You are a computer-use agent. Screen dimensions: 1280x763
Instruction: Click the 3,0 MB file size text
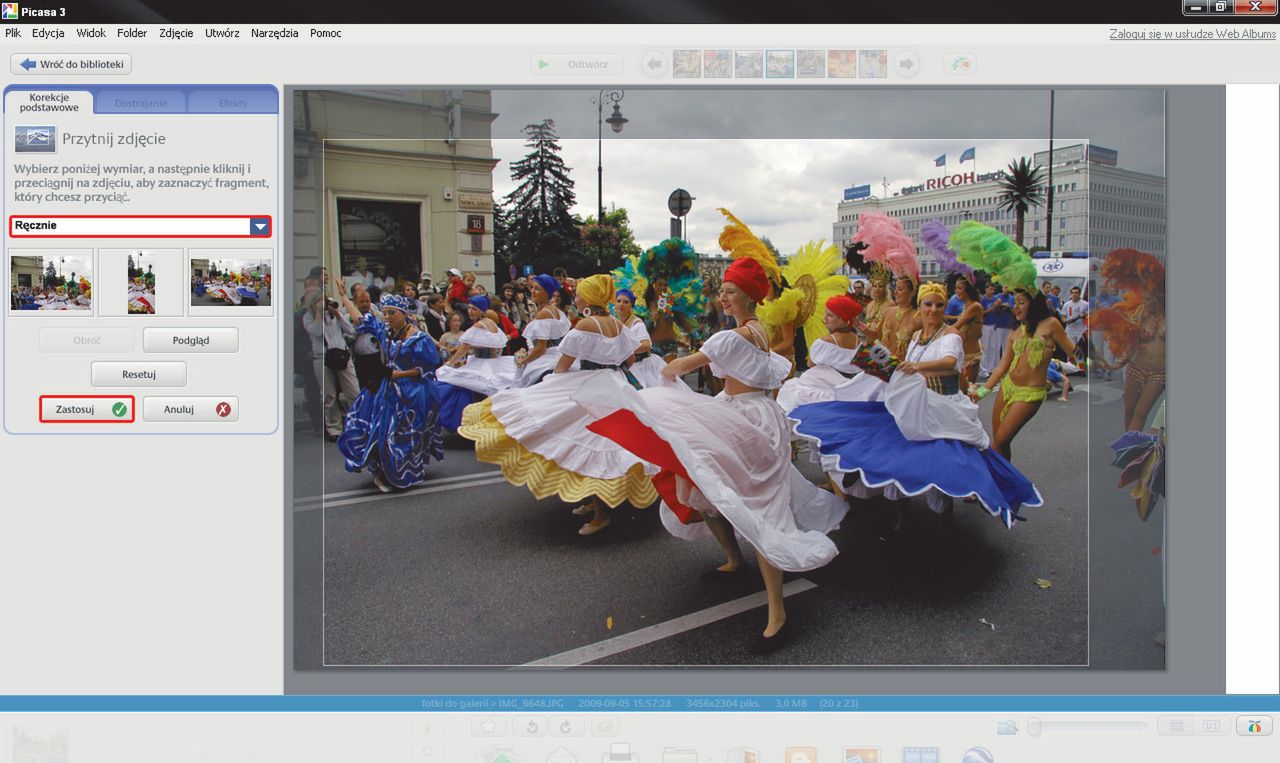(x=791, y=703)
